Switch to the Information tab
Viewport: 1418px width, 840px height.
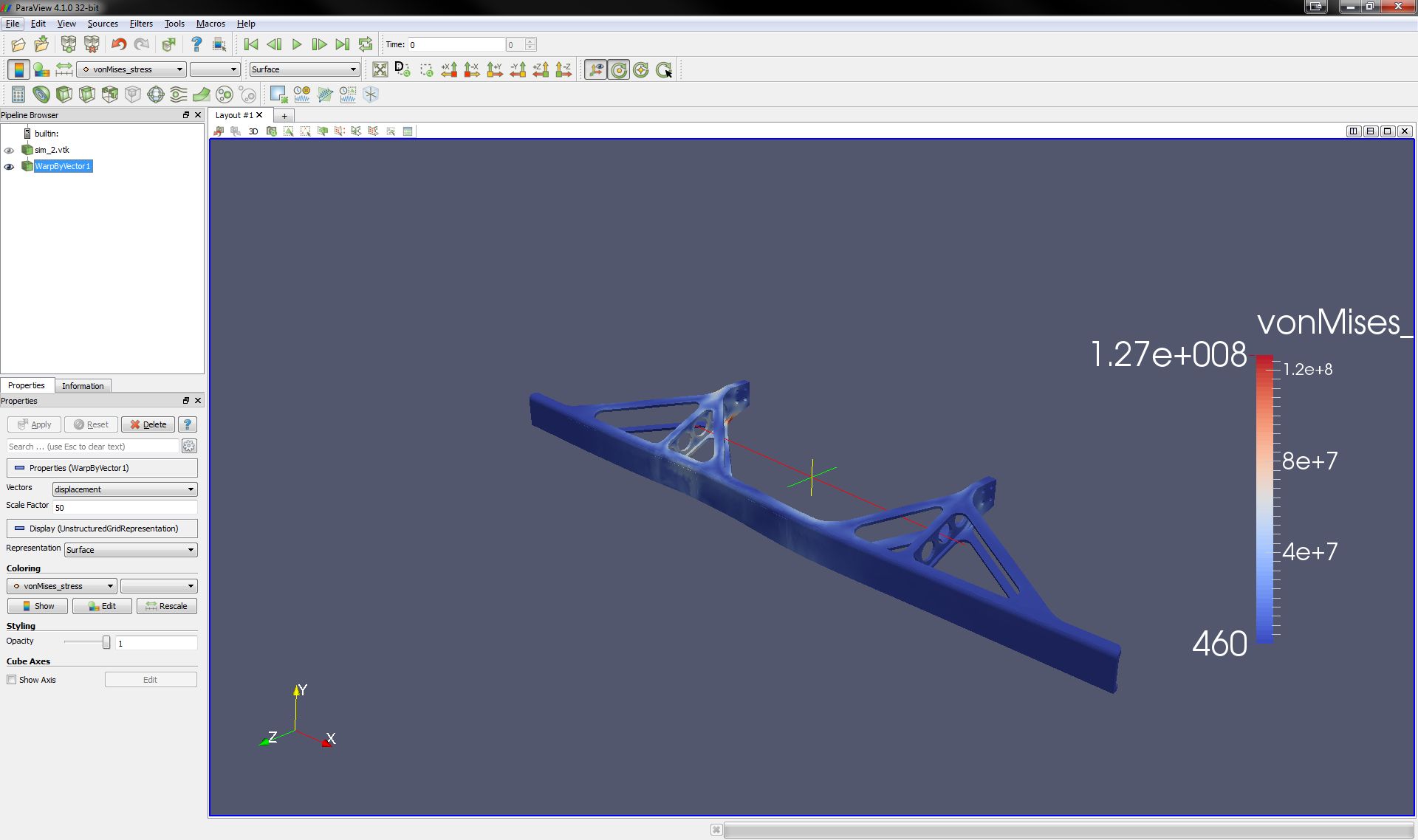point(83,386)
